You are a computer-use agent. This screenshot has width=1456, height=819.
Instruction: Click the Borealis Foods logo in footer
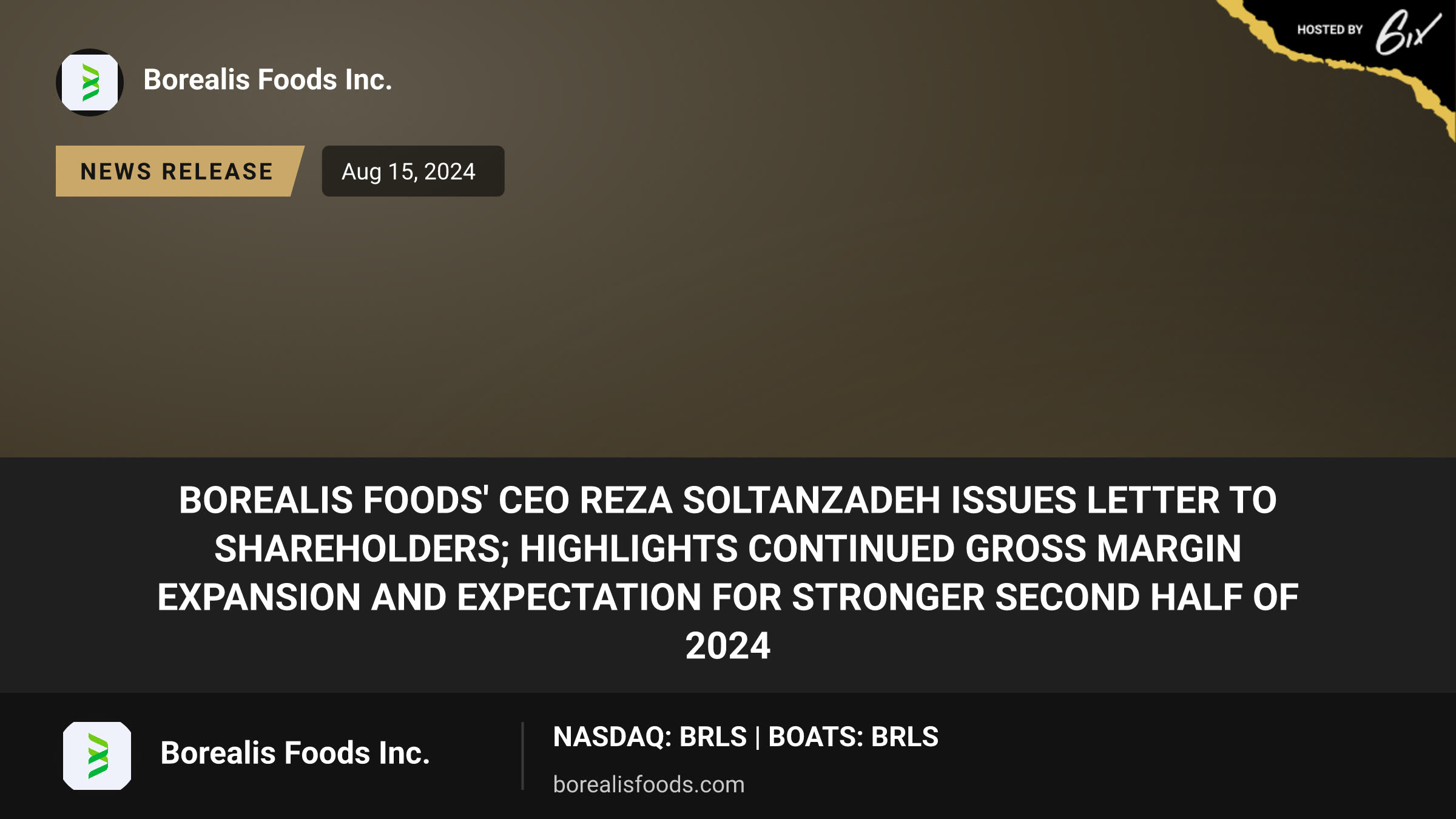tap(97, 755)
